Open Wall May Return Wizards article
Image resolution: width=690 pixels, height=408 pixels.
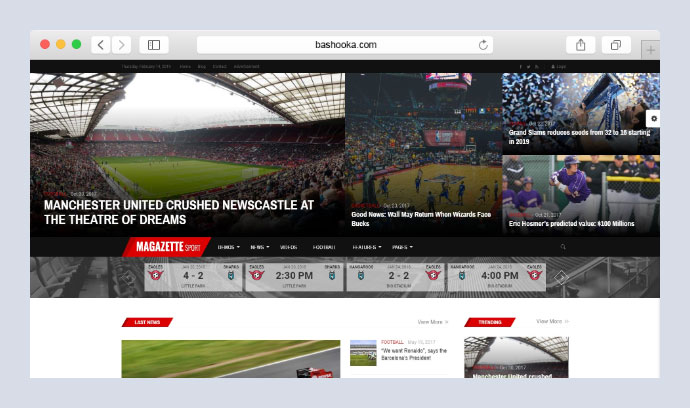421,219
